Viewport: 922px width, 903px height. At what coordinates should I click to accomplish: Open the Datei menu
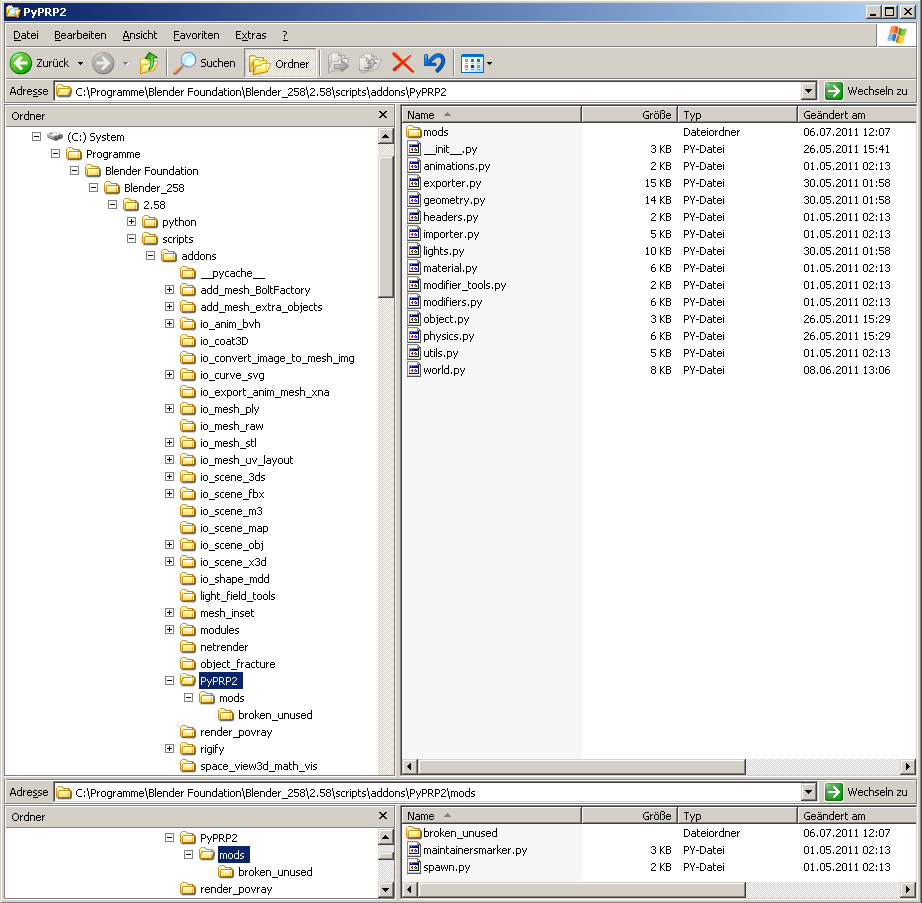coord(26,35)
